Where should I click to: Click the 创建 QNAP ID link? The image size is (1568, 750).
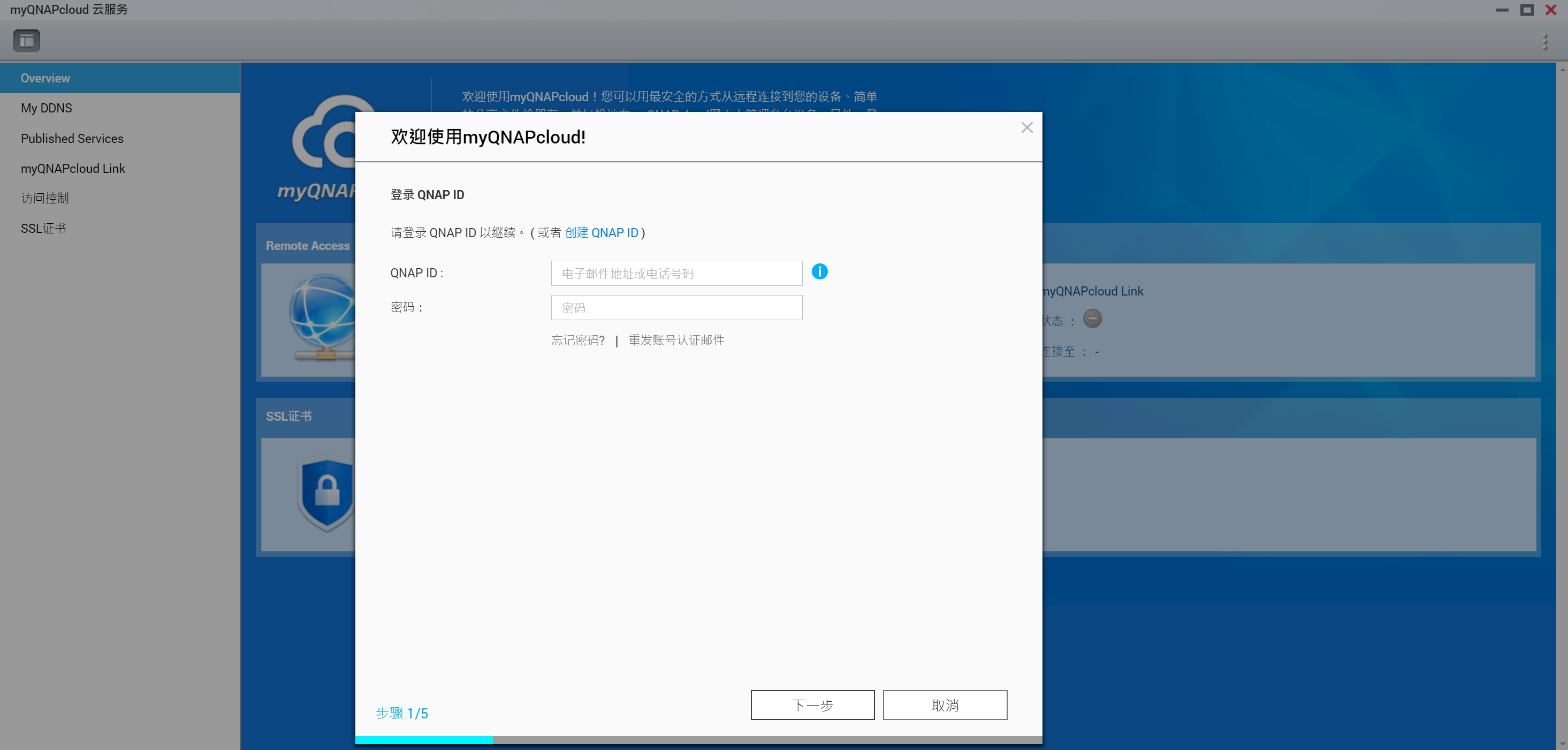(x=602, y=232)
